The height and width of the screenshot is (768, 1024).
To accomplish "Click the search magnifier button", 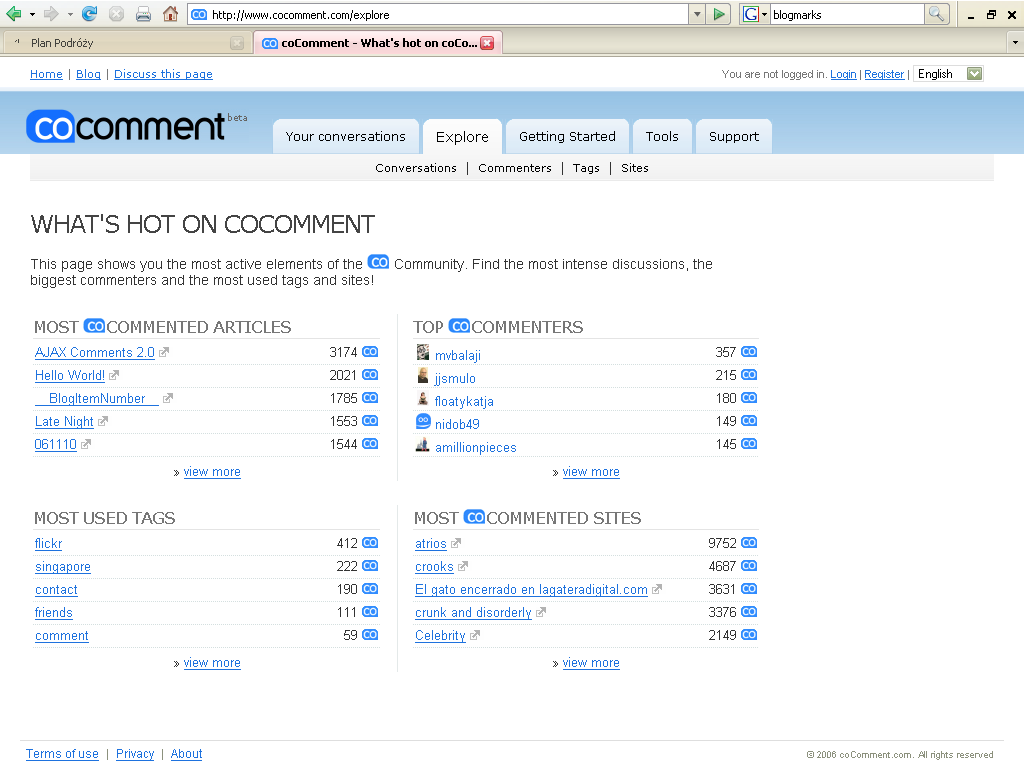I will click(x=936, y=14).
